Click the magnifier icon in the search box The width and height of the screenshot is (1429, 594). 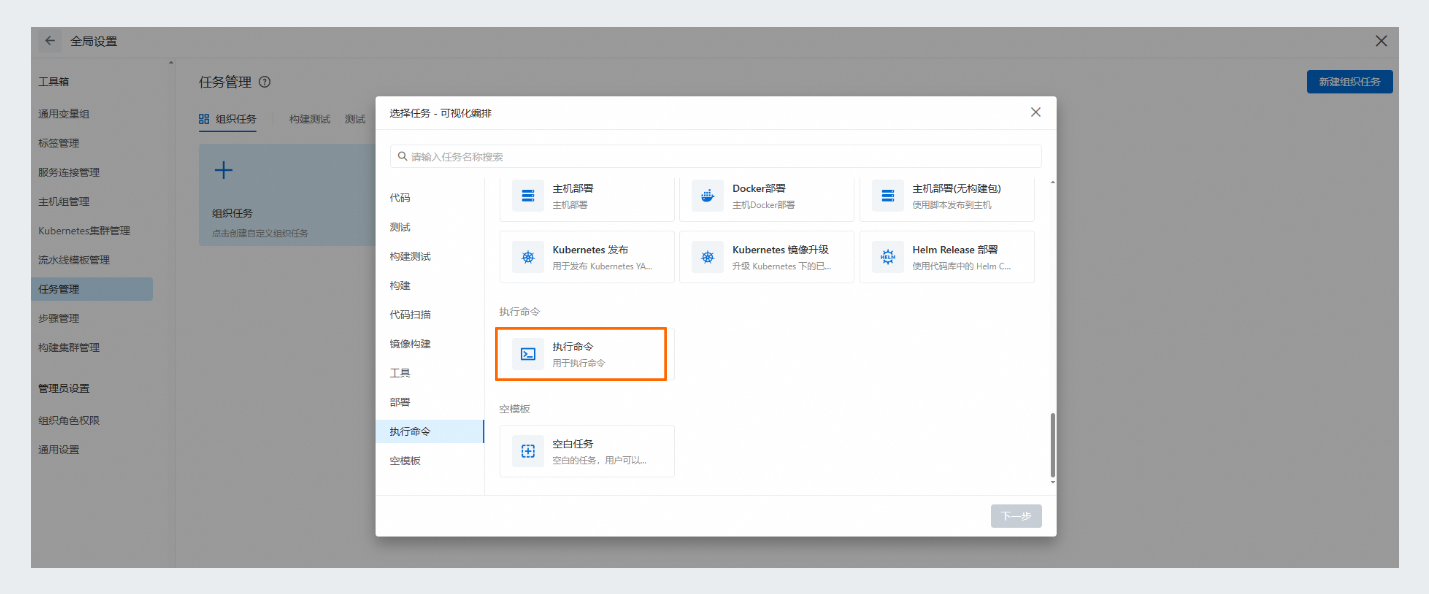[403, 157]
